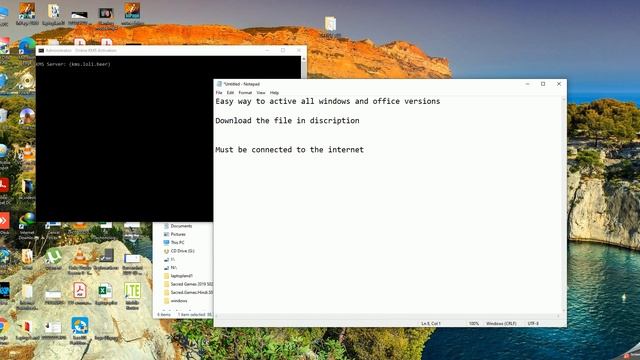Click the 100% zoom status entry
This screenshot has height=360, width=640.
[473, 323]
